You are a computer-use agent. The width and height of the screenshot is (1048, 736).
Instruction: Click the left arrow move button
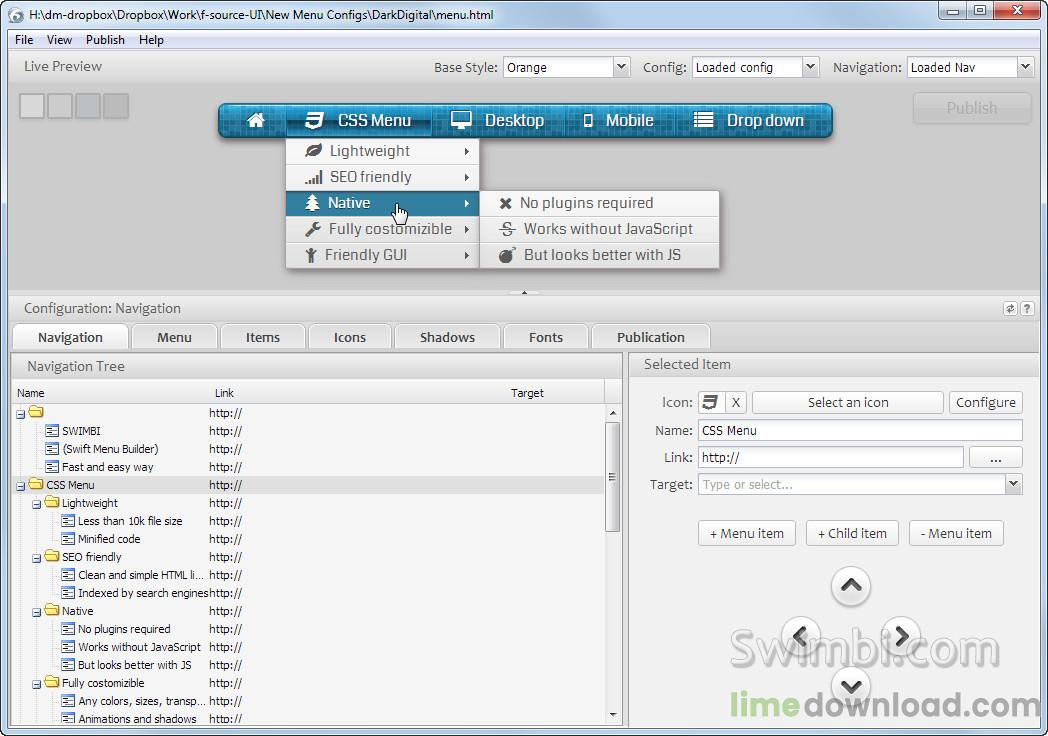[801, 635]
